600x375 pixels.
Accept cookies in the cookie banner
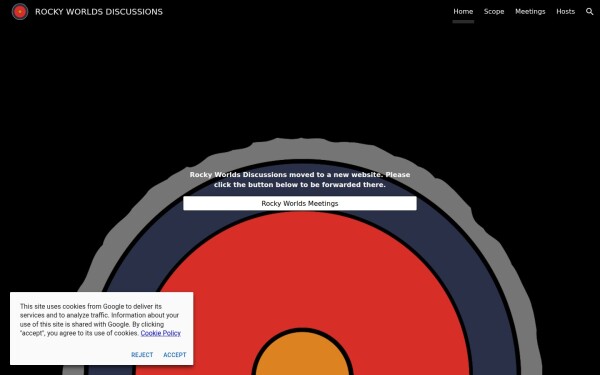(175, 355)
